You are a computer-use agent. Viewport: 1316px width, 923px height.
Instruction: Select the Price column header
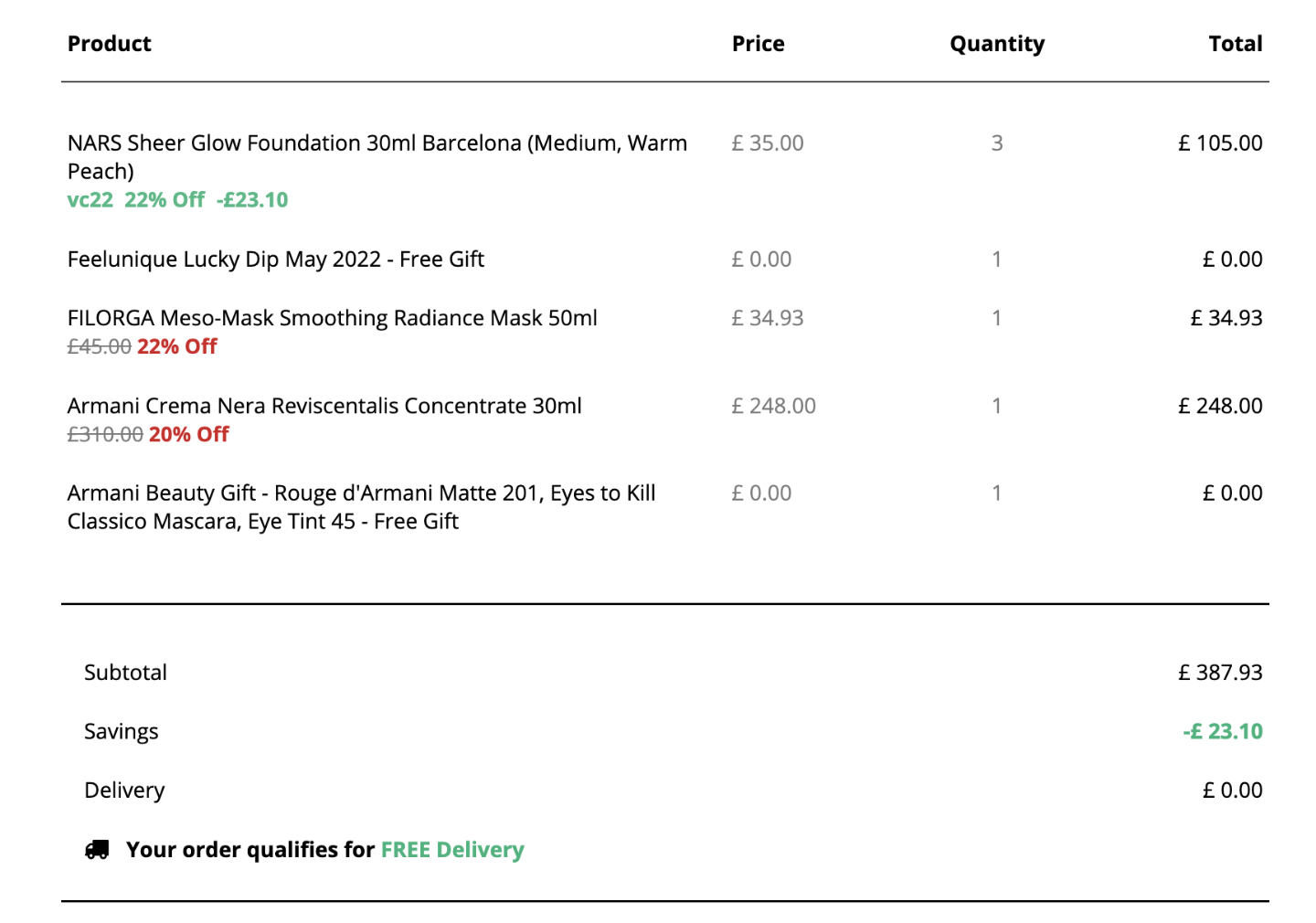pos(759,44)
